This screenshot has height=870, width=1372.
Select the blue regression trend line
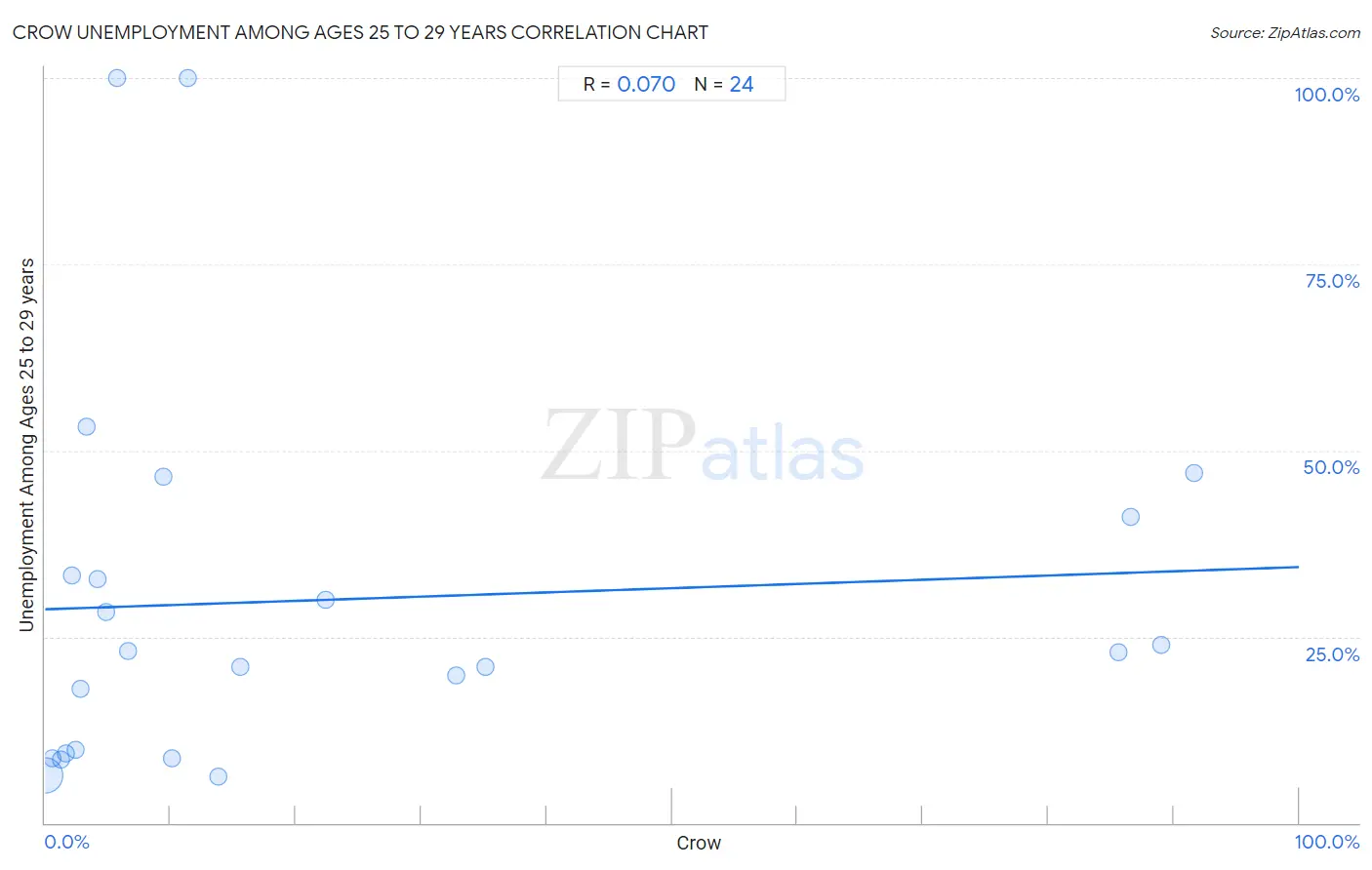click(x=671, y=588)
